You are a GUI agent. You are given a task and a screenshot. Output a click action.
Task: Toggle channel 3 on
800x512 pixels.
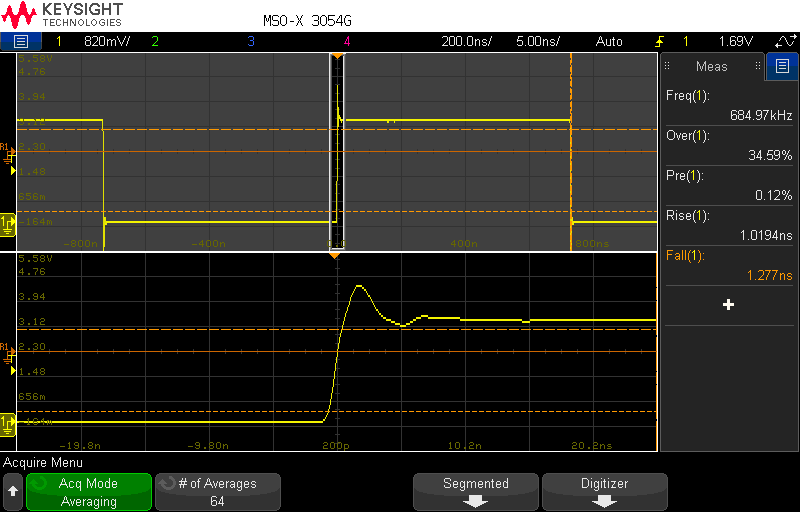[x=251, y=41]
